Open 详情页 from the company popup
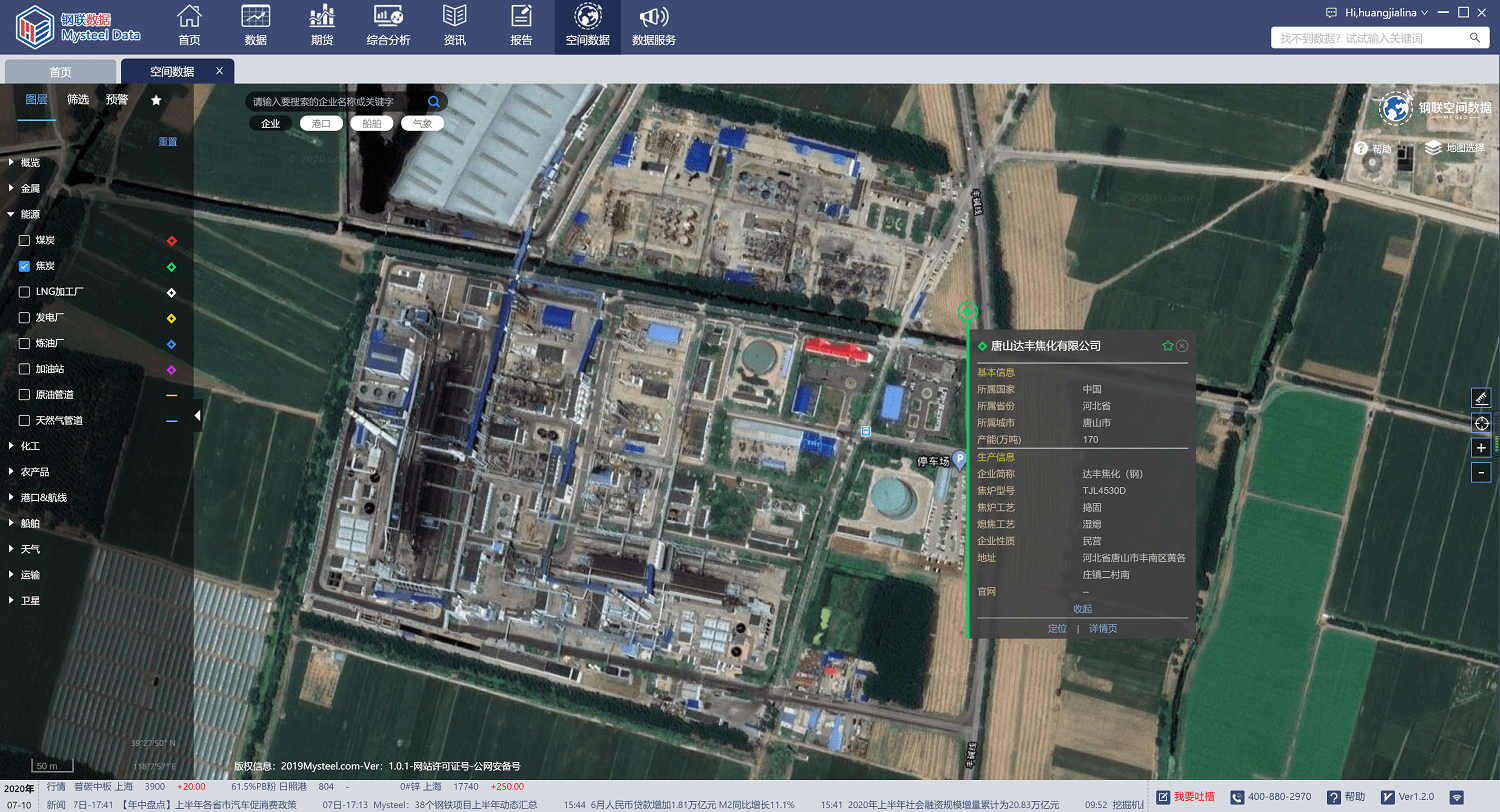Viewport: 1500px width, 812px height. pyautogui.click(x=1103, y=629)
